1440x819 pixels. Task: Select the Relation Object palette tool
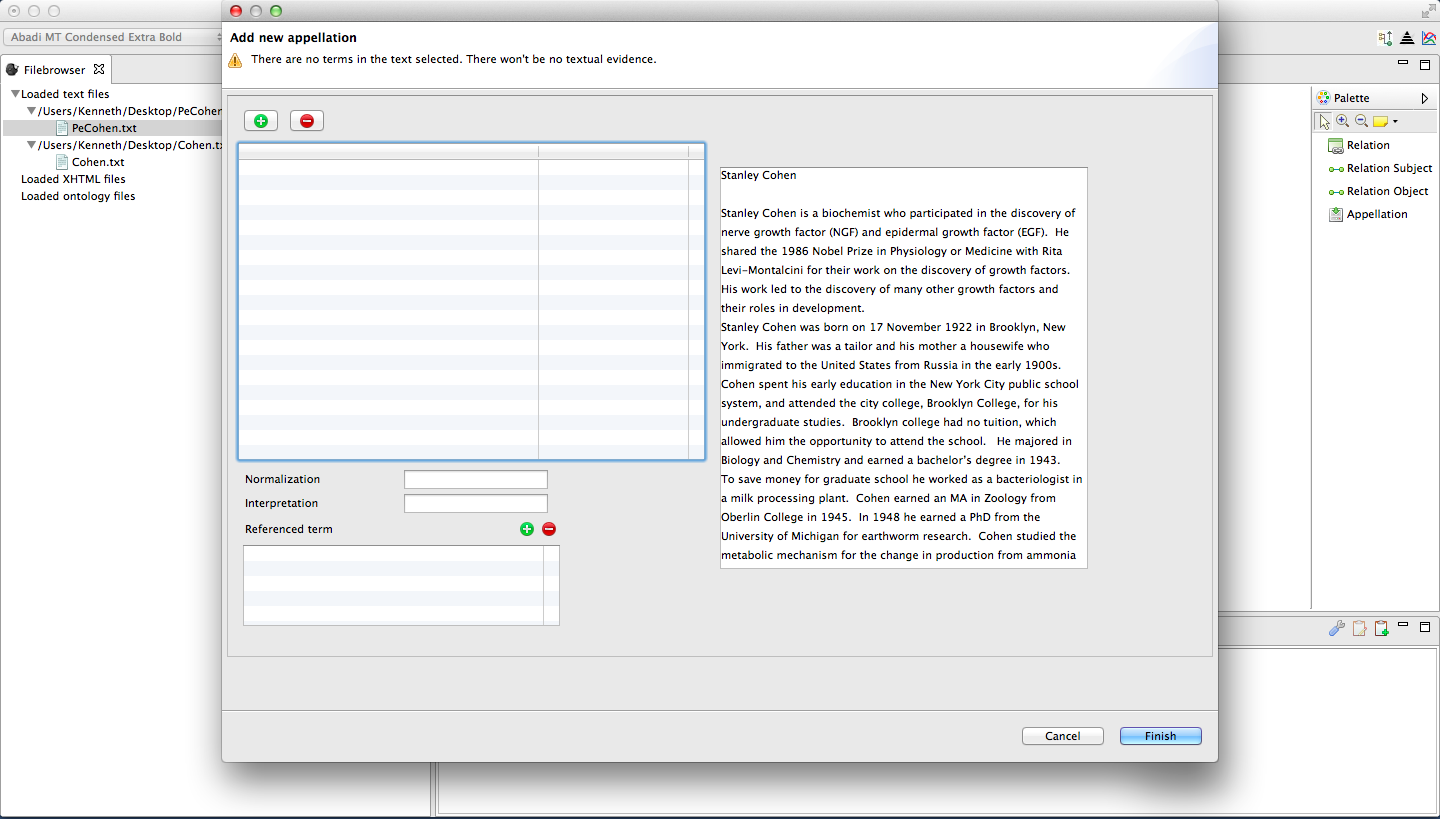[x=1378, y=191]
